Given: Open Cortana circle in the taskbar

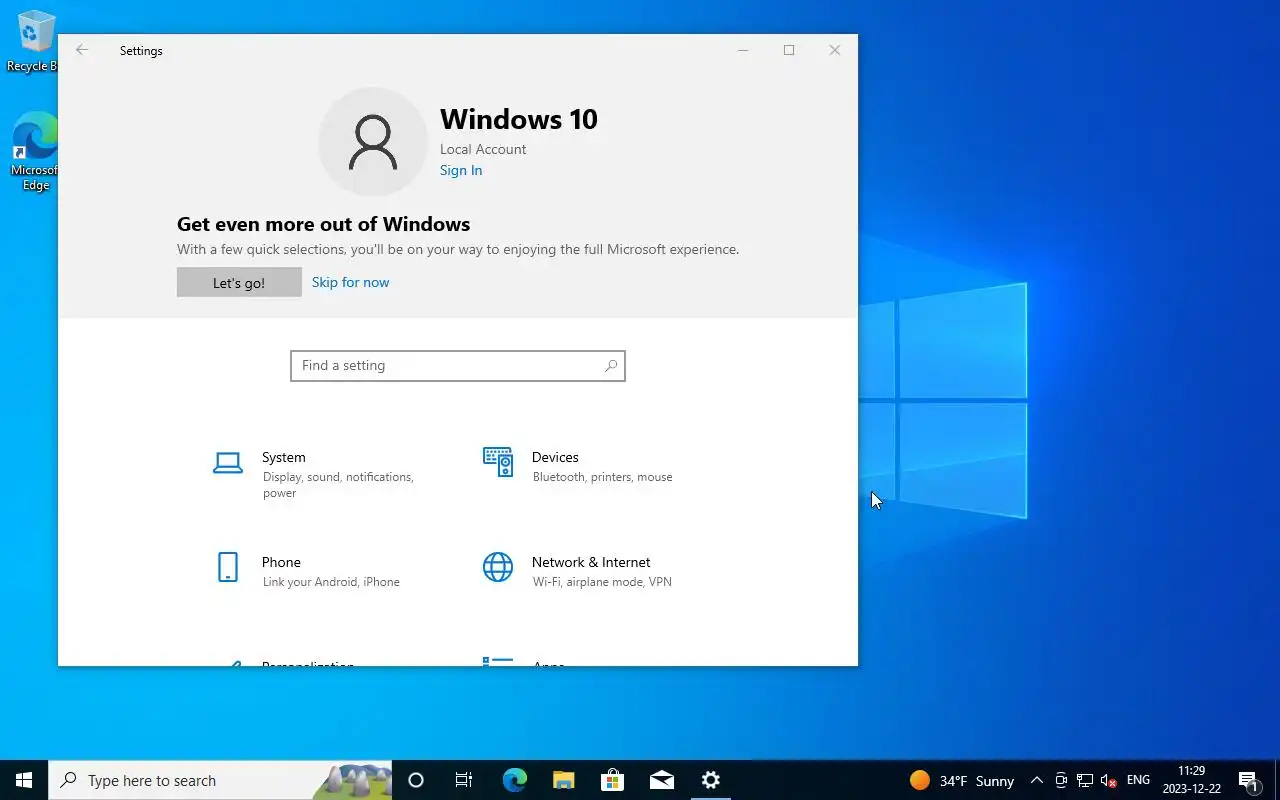Looking at the screenshot, I should pos(416,780).
